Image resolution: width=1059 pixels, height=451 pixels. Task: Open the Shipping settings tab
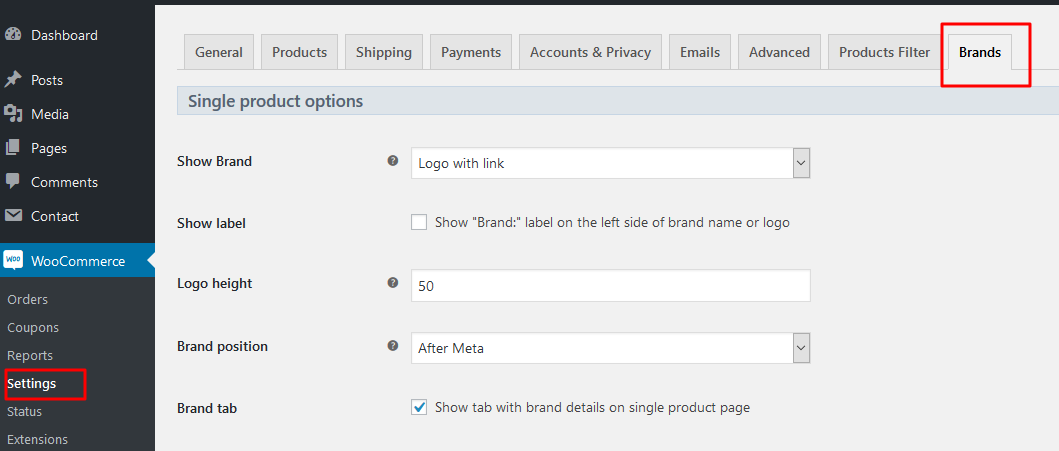point(383,52)
